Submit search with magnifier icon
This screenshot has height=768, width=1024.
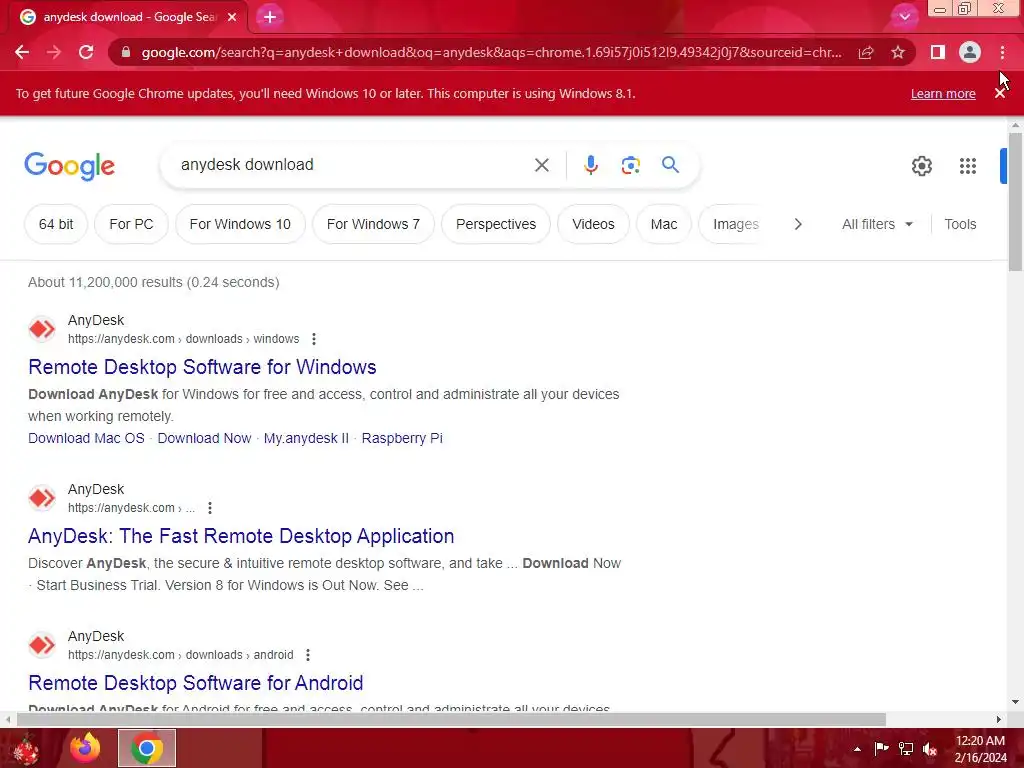click(670, 165)
